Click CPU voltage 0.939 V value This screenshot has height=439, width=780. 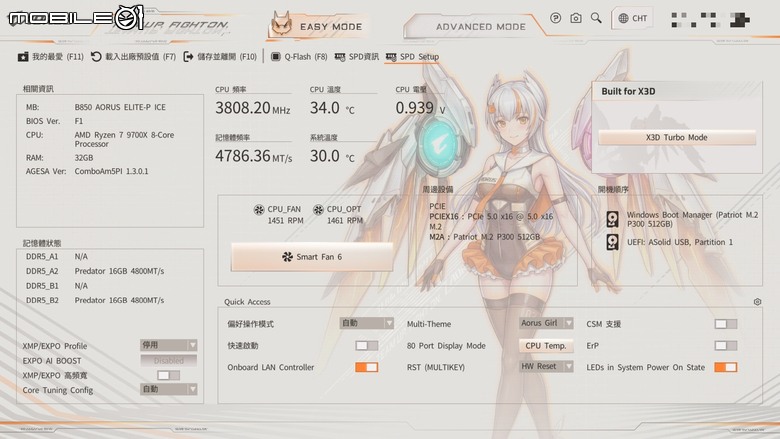420,108
